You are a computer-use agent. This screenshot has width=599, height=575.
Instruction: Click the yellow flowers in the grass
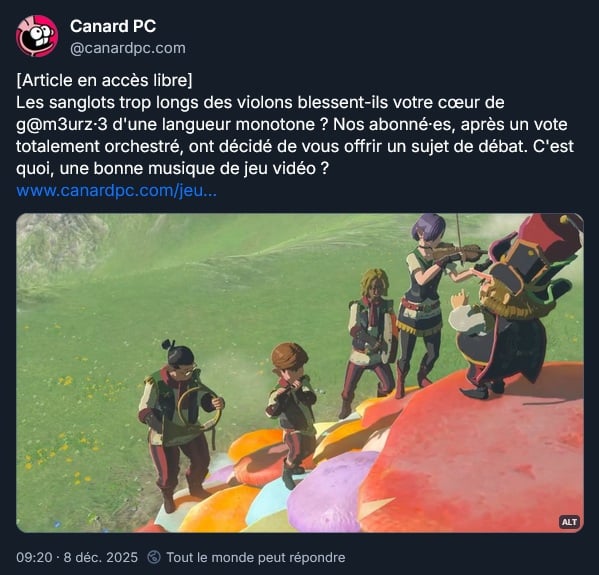[65, 382]
